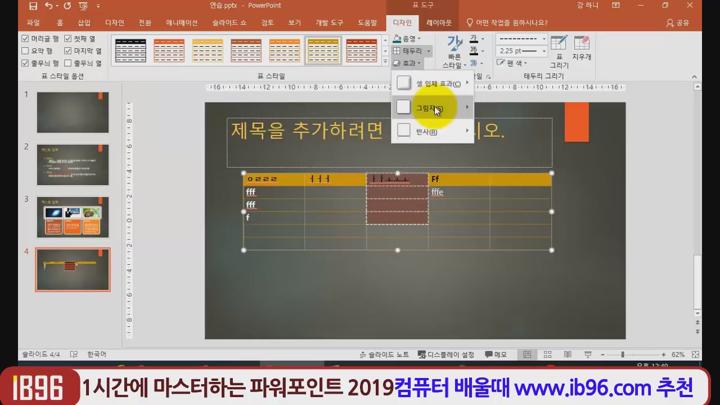Image resolution: width=720 pixels, height=405 pixels.
Task: Open the 파일 (File) tab
Action: click(x=33, y=22)
